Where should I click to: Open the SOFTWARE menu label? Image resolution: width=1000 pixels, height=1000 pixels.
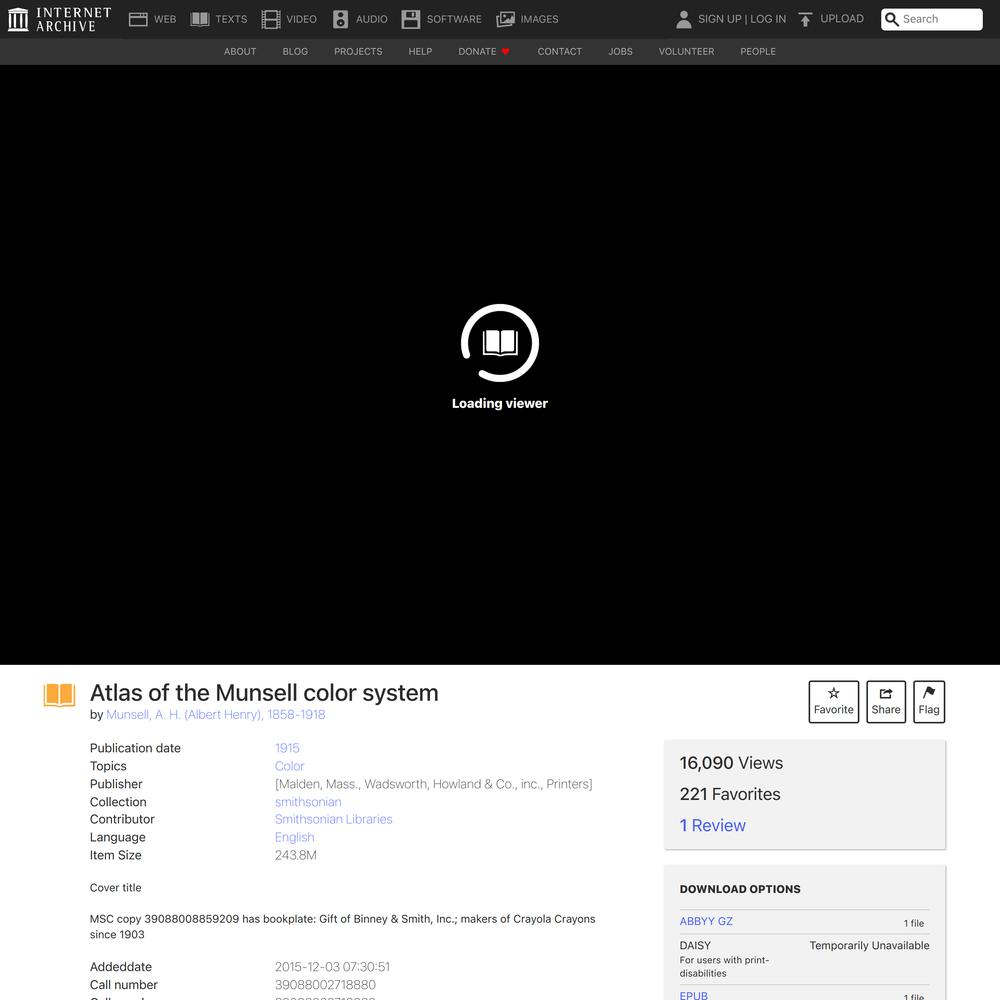point(454,19)
